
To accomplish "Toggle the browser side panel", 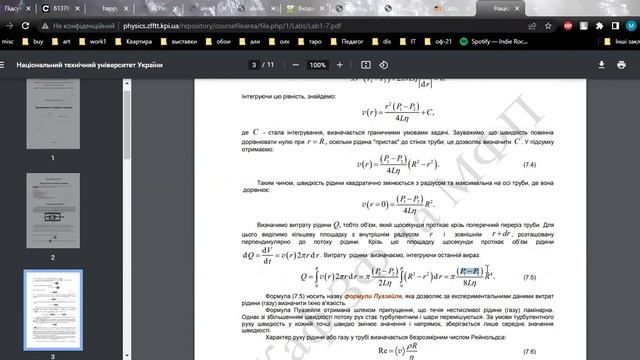I will (615, 26).
